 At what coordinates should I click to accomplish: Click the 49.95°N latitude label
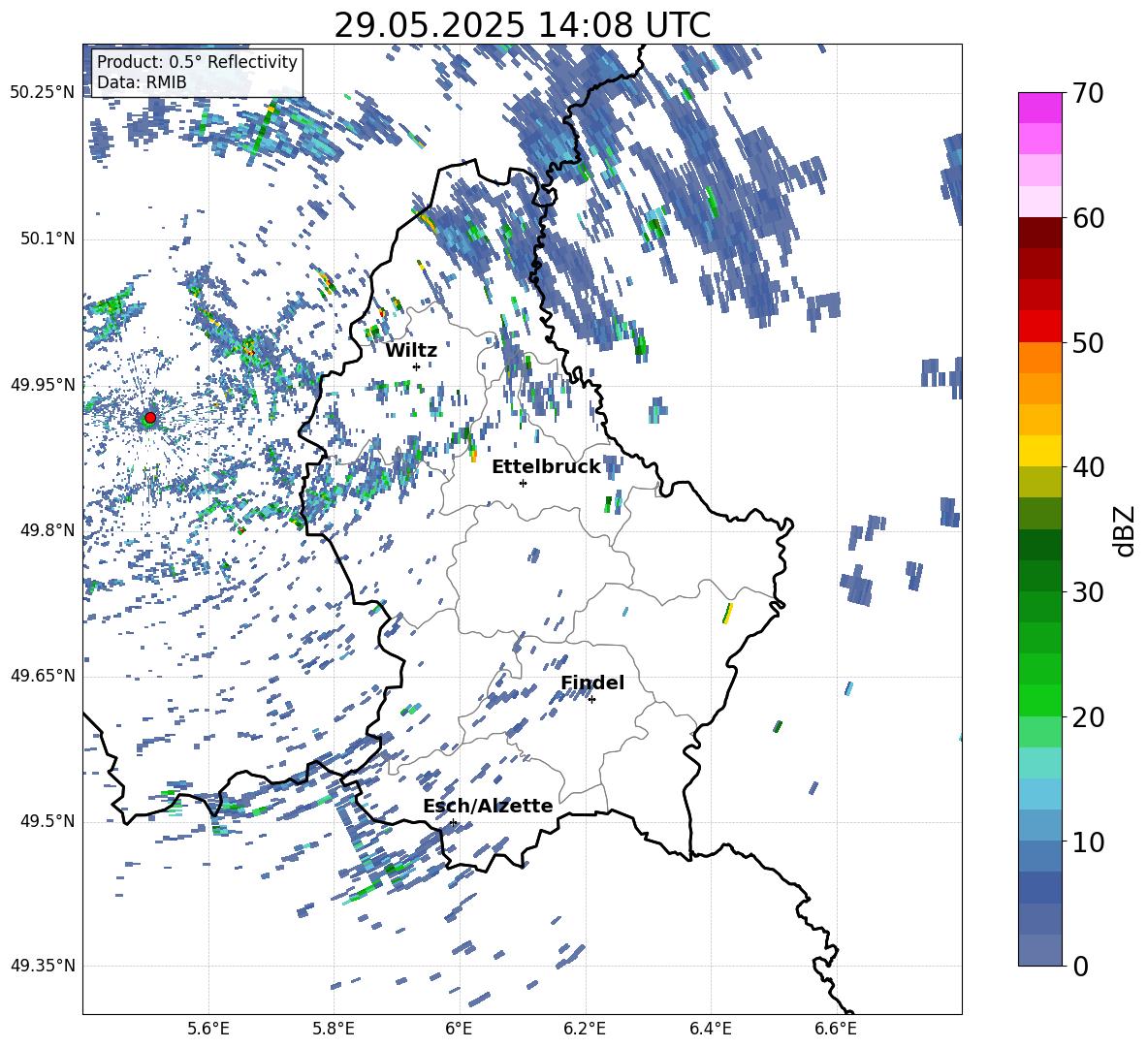tap(43, 385)
